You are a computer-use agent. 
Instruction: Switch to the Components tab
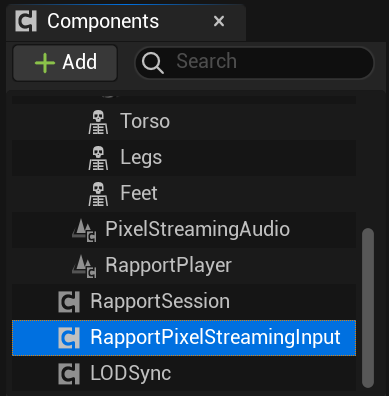(103, 22)
